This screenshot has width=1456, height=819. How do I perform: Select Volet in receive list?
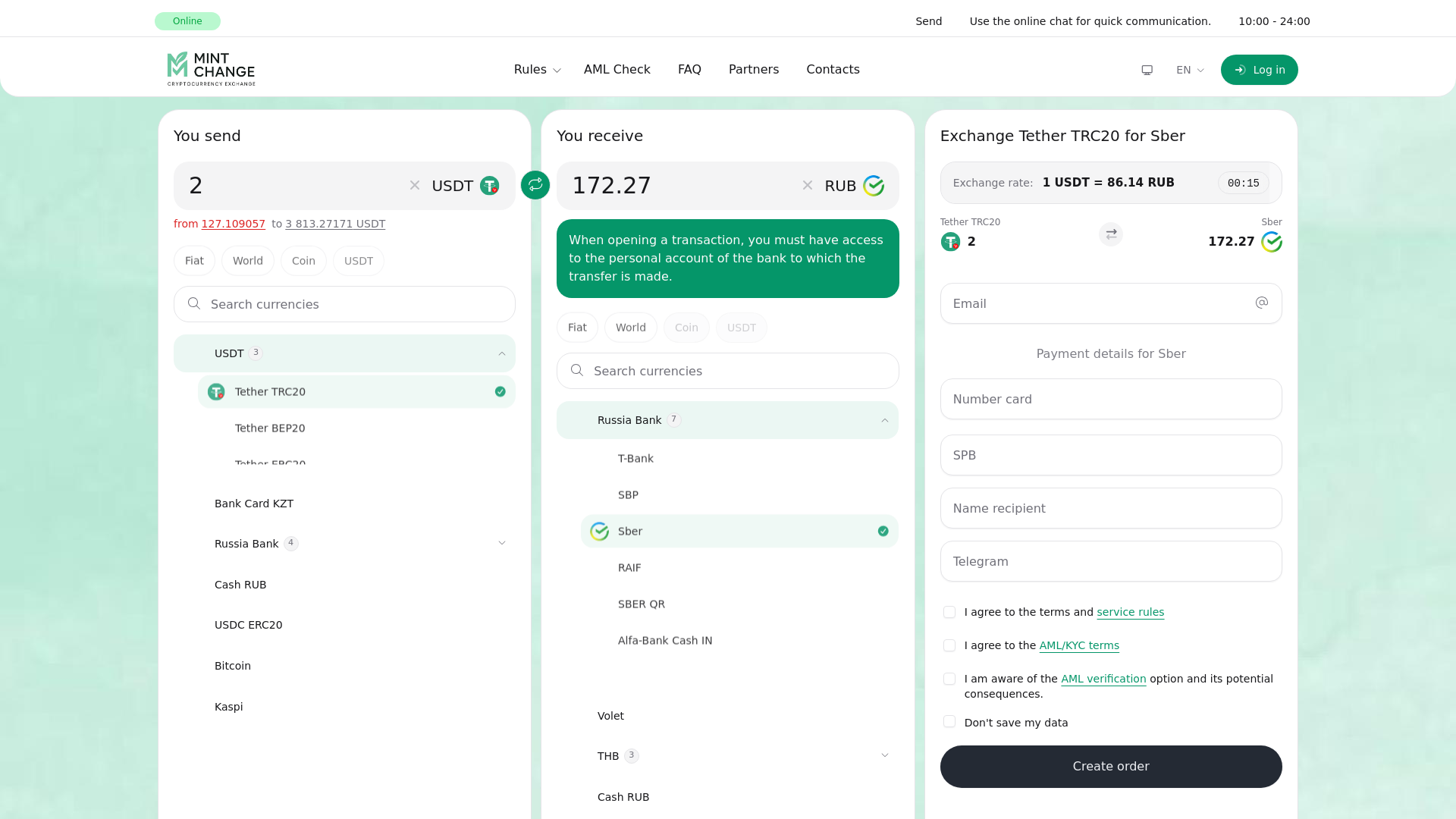point(727,716)
